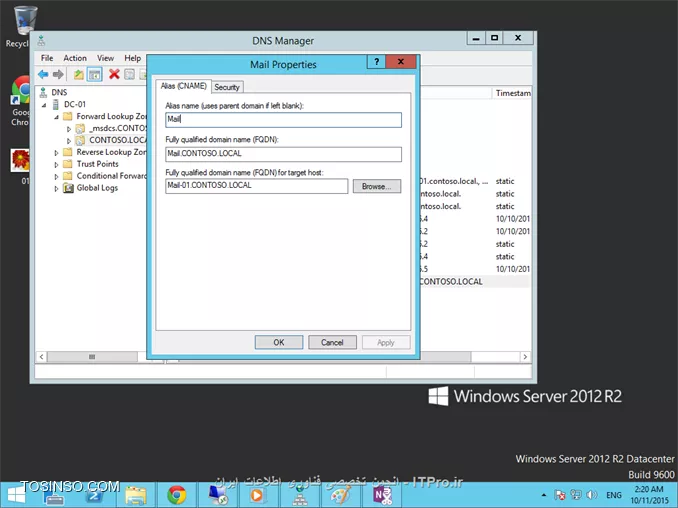The image size is (678, 508).
Task: Open the Action menu
Action: point(75,58)
